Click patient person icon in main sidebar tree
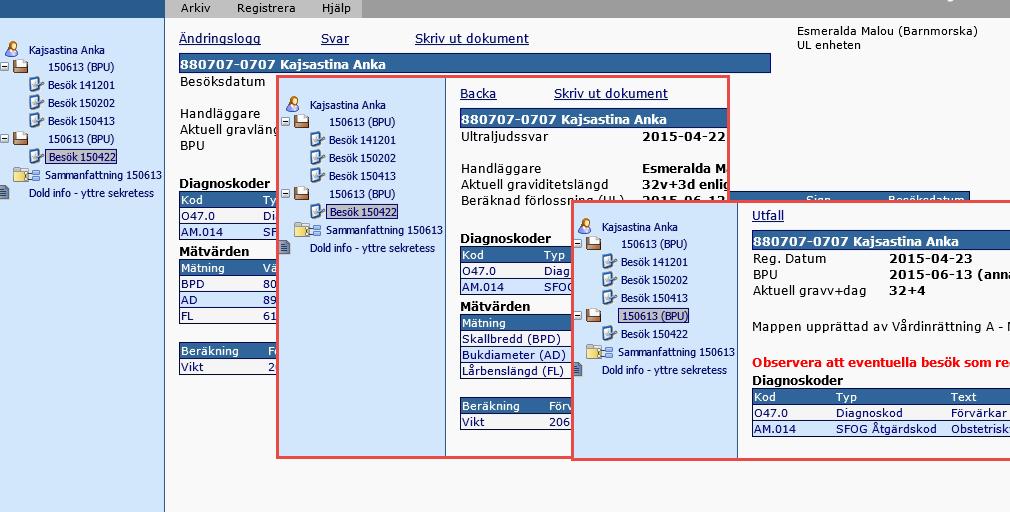1010x512 pixels. tap(12, 50)
